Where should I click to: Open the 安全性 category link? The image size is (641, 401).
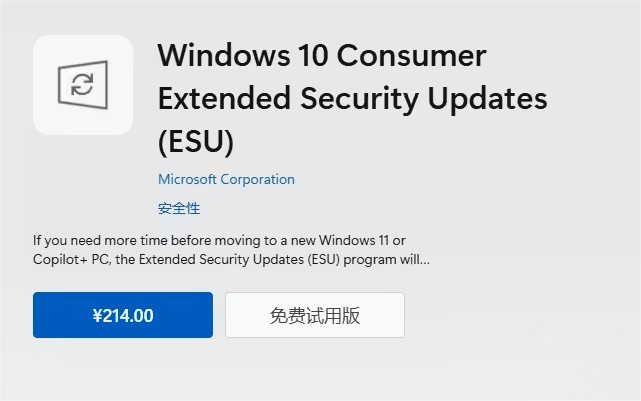pos(179,209)
